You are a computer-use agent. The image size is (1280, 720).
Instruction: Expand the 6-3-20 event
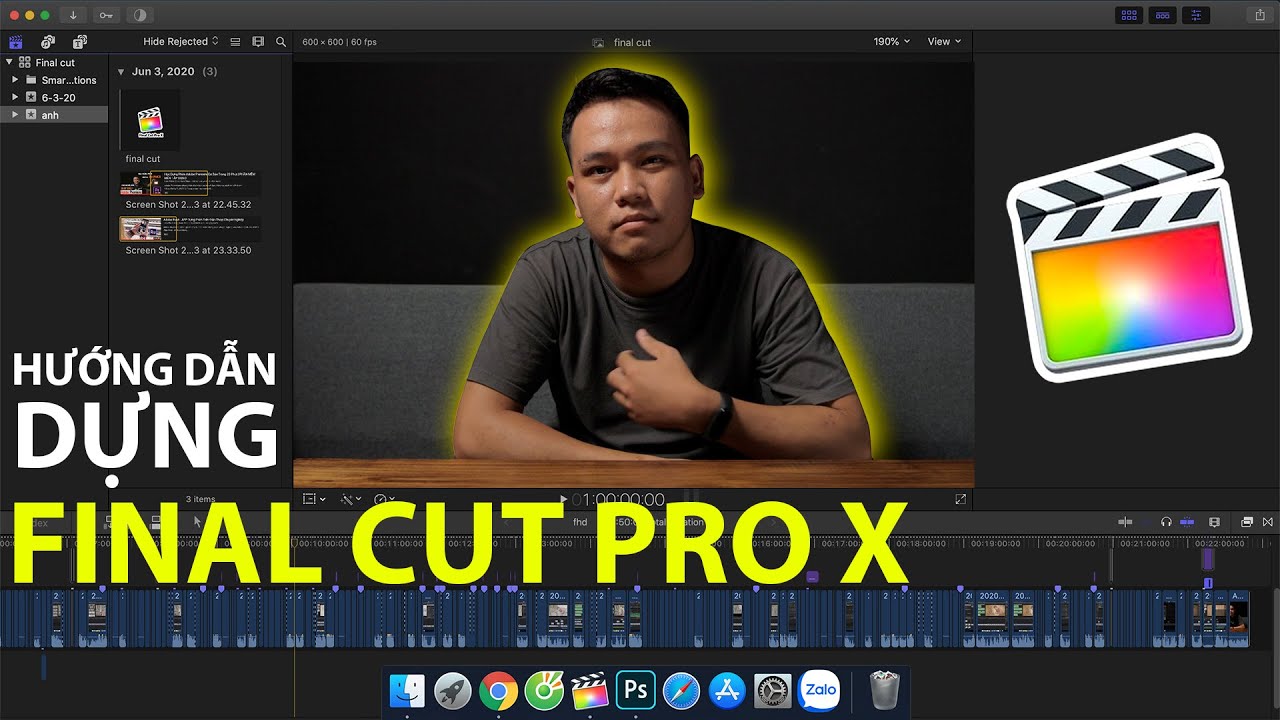click(x=15, y=97)
